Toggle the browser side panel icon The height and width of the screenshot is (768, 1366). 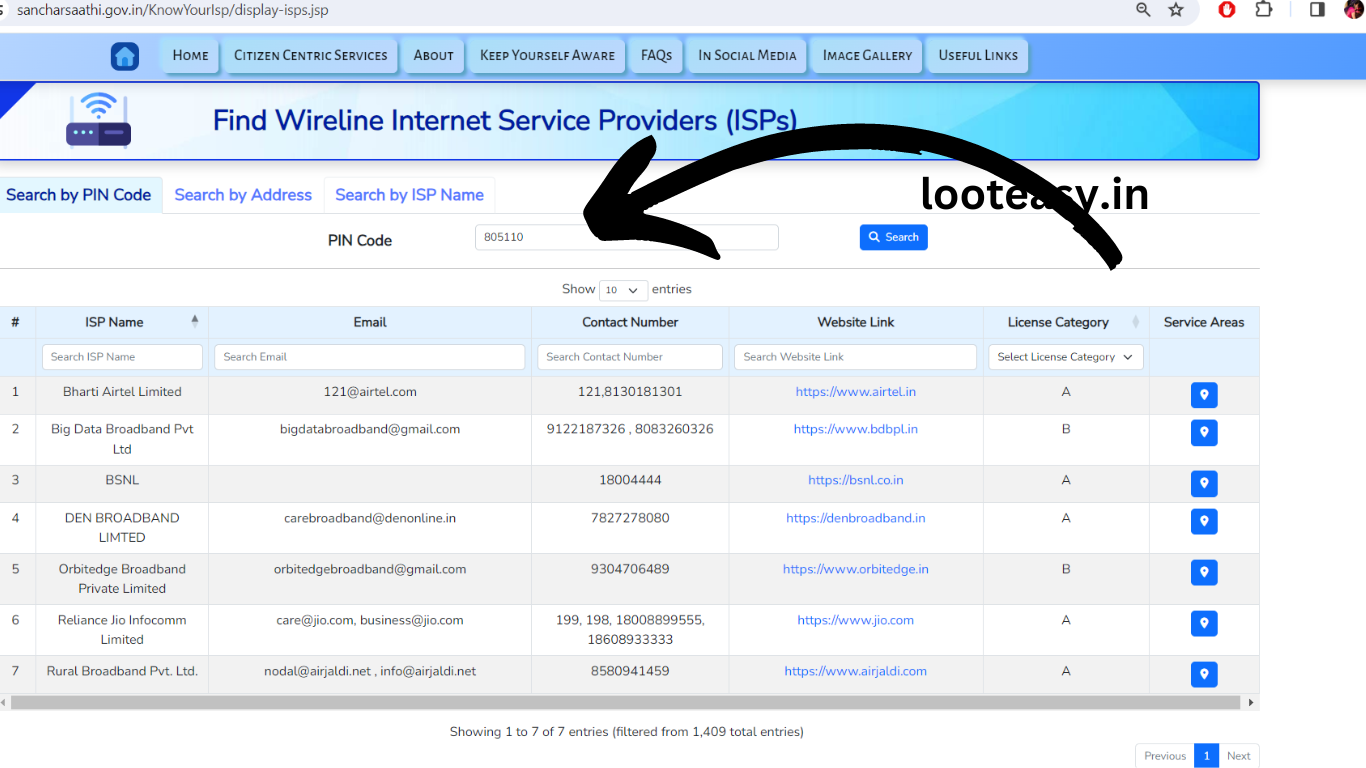coord(1317,10)
